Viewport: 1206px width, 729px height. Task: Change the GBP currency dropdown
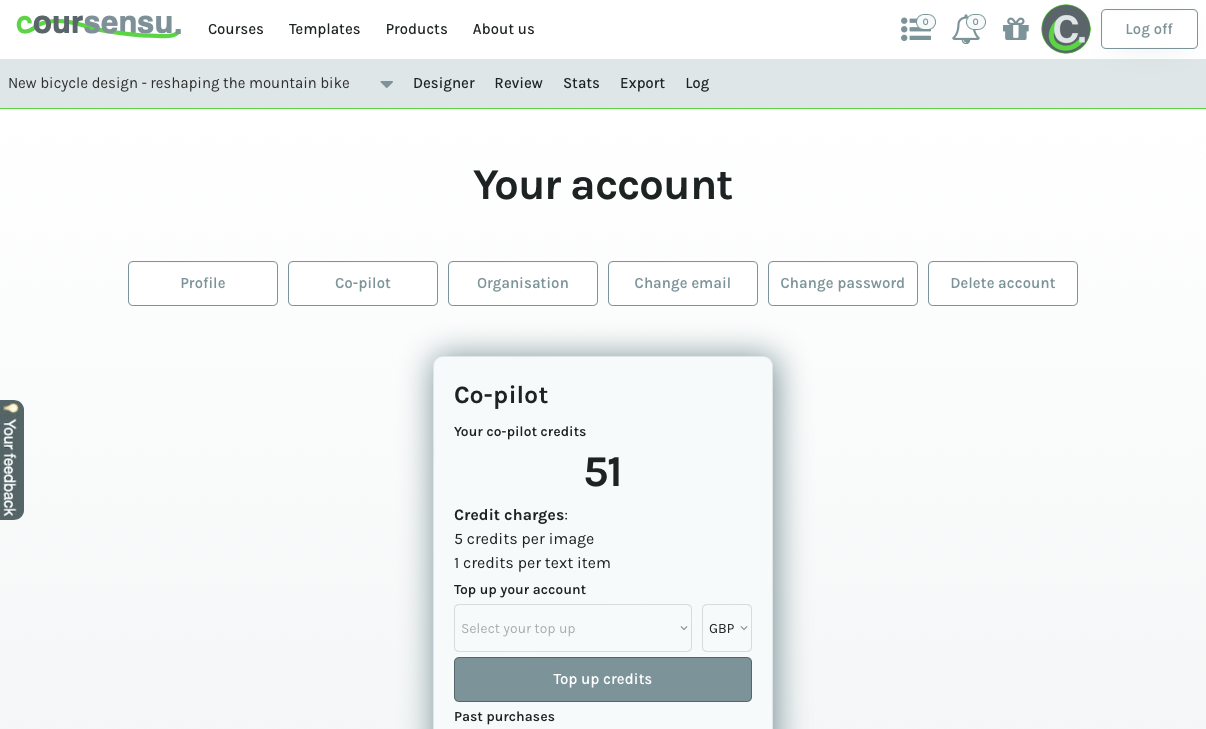[727, 628]
